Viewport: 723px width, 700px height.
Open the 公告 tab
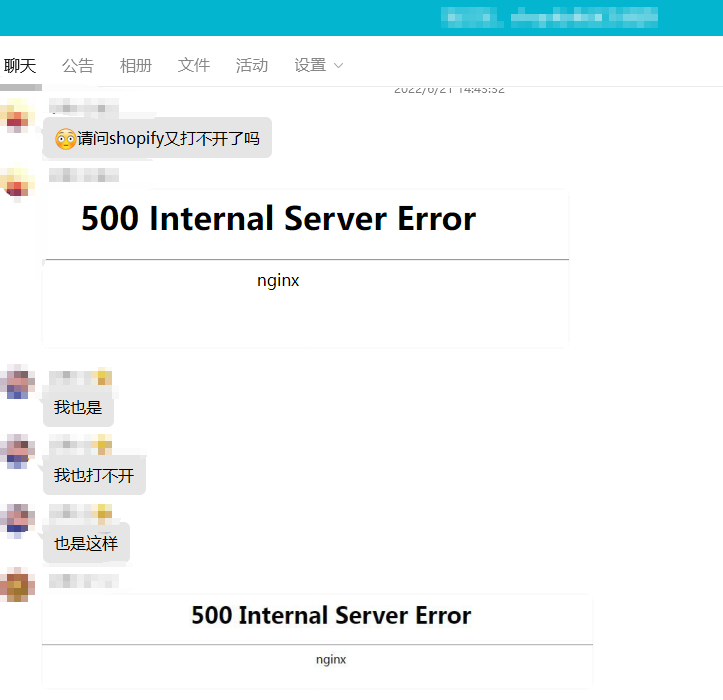click(78, 65)
